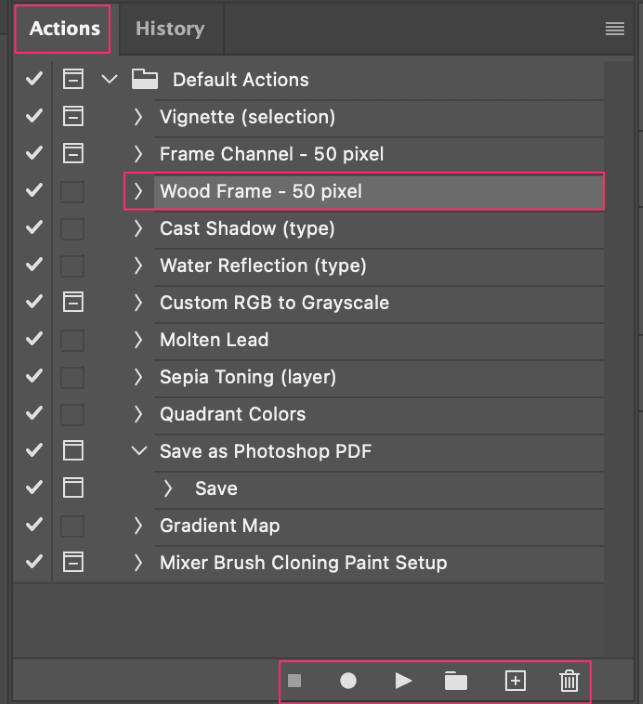Open the Actions panel hamburger menu
Image resolution: width=643 pixels, height=704 pixels.
tap(615, 29)
